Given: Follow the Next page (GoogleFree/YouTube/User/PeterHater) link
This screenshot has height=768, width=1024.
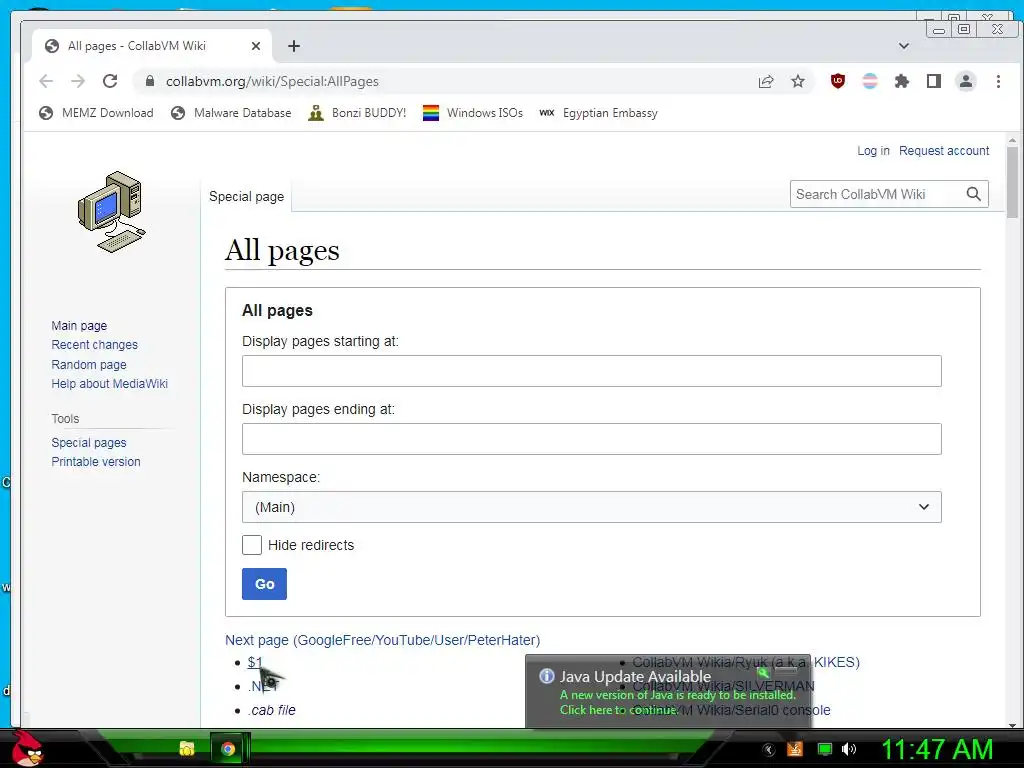Looking at the screenshot, I should click(x=383, y=640).
